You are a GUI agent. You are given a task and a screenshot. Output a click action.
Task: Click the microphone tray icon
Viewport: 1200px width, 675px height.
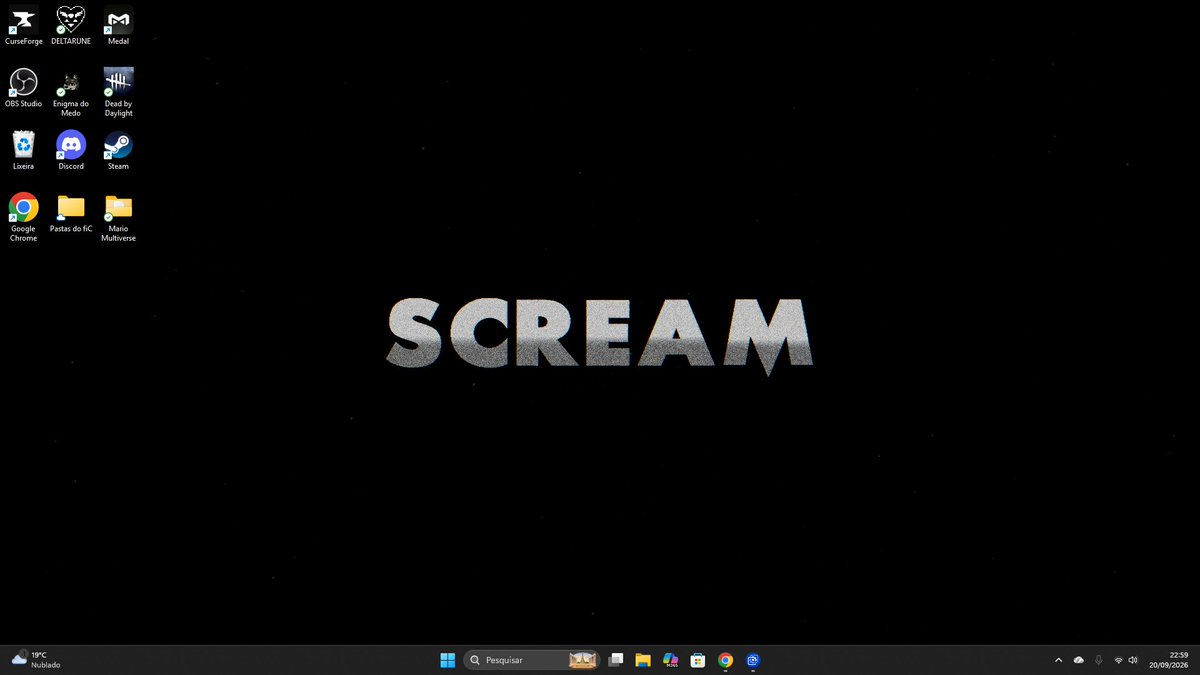[x=1098, y=660]
